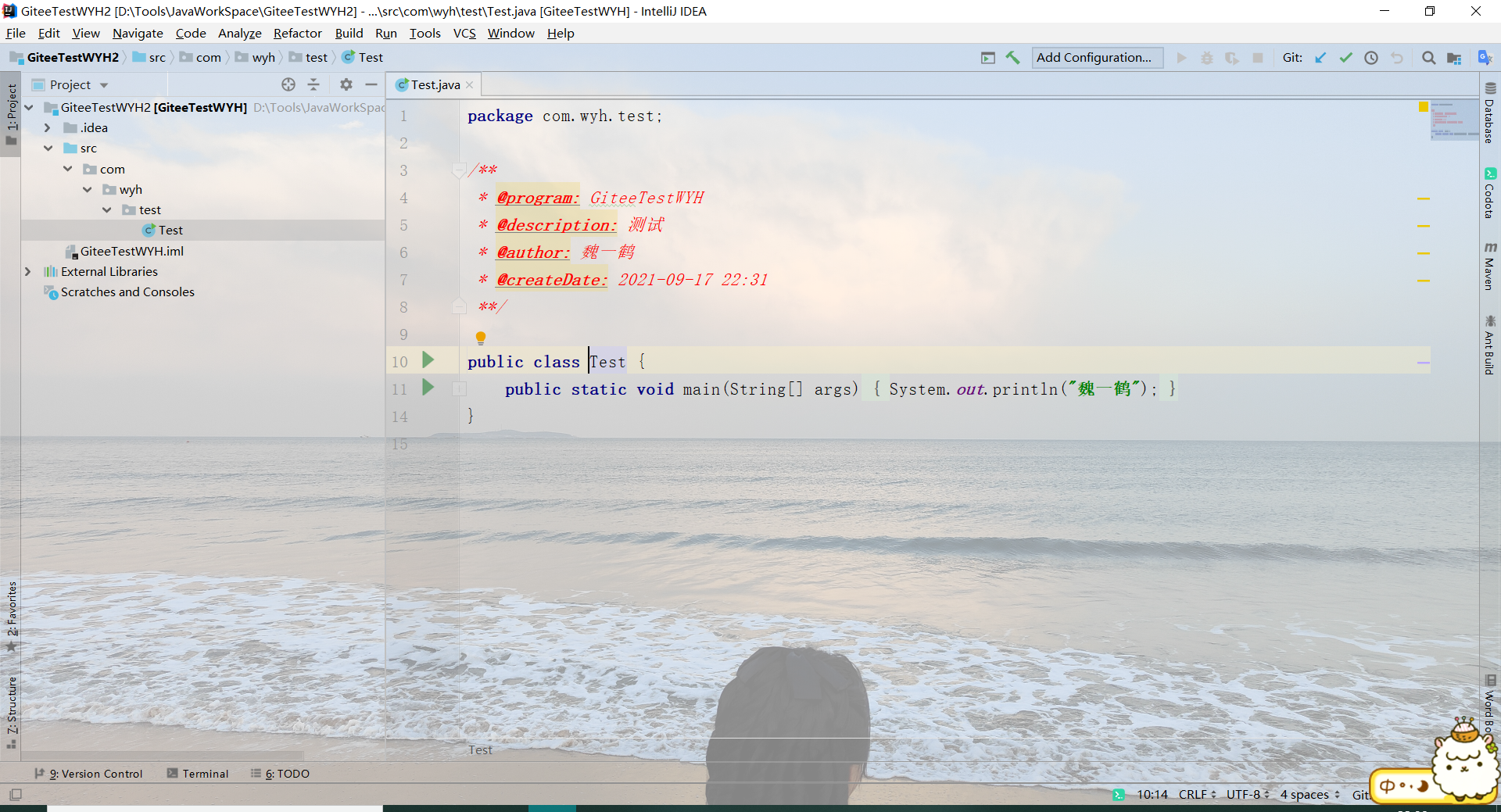1501x812 pixels.
Task: Click Collapse All icon in Project panel
Action: (x=313, y=84)
